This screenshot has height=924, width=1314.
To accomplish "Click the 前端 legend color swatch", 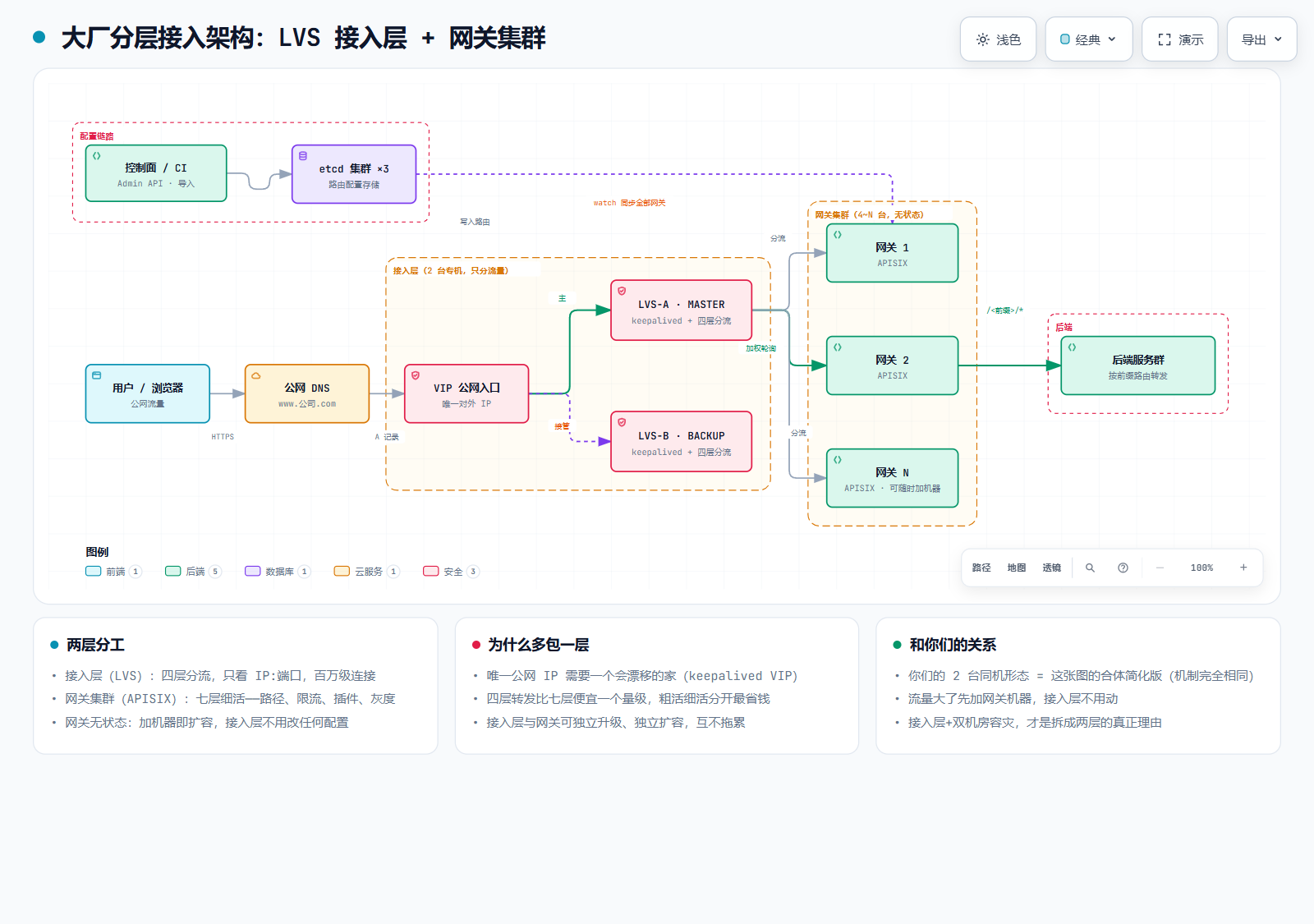I will (x=94, y=571).
